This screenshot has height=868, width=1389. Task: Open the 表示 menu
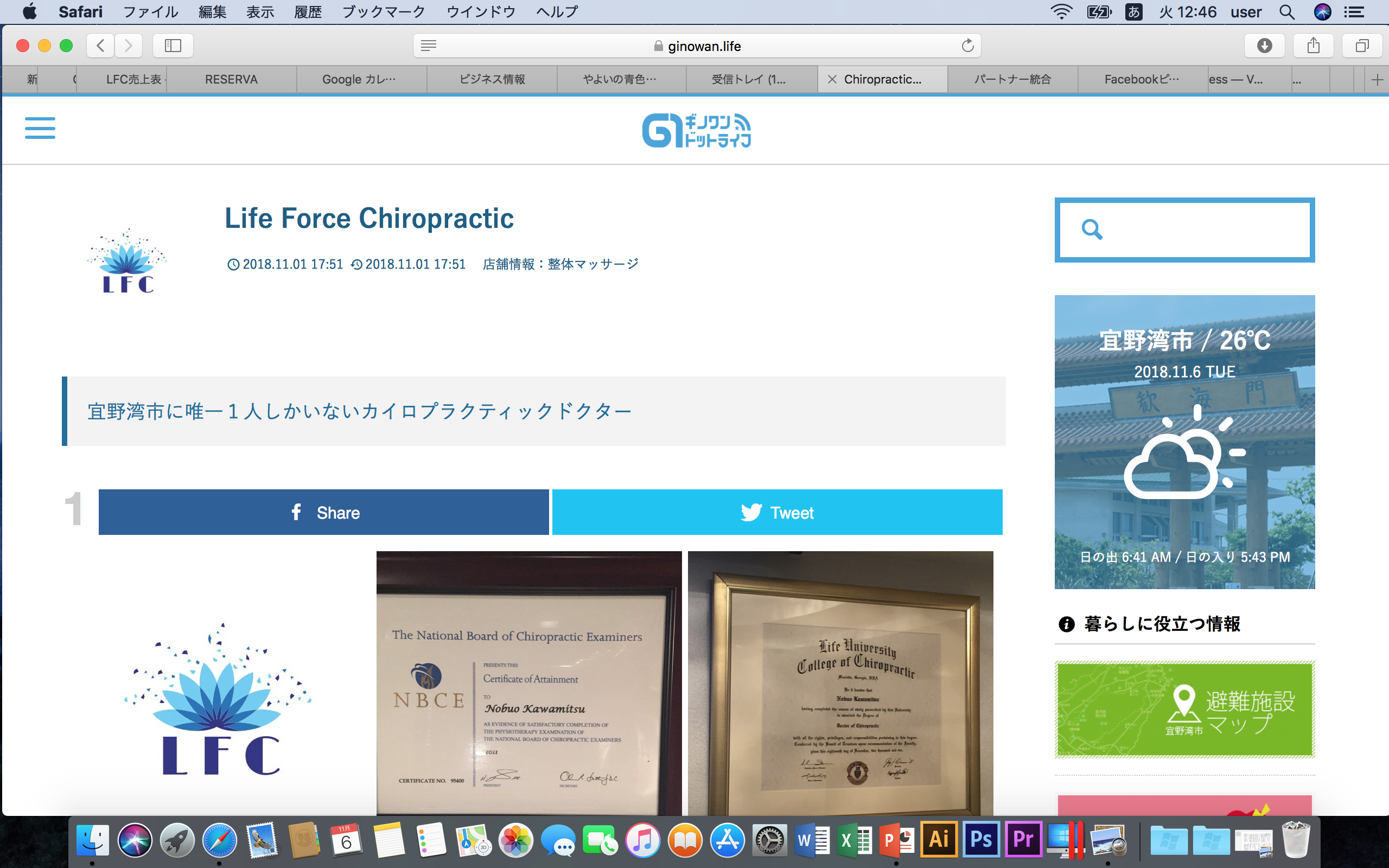point(260,11)
